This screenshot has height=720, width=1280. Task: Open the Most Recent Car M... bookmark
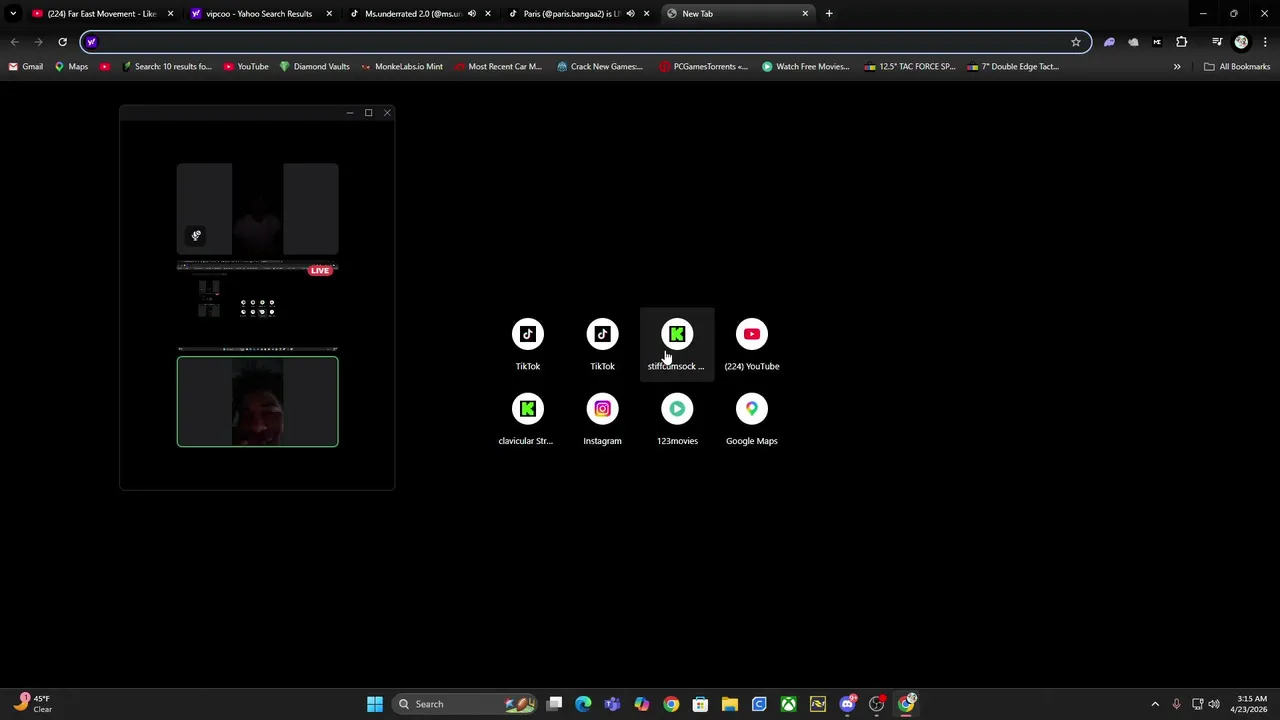497,67
